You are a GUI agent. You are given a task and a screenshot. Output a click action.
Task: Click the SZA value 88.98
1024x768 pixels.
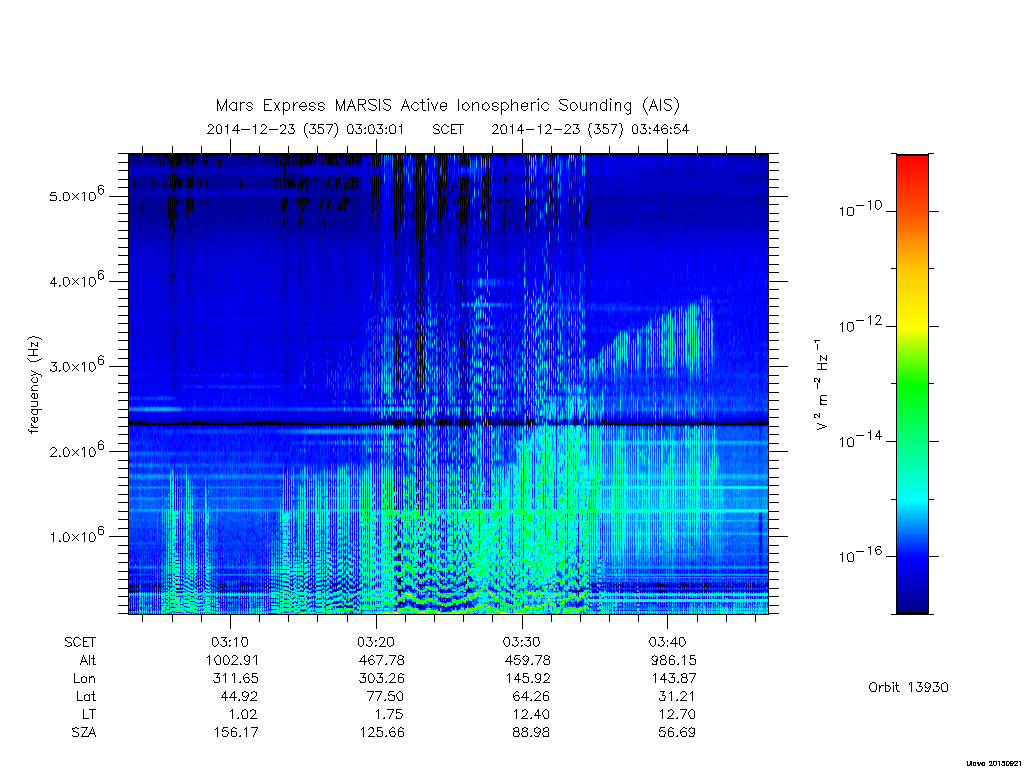click(x=528, y=733)
